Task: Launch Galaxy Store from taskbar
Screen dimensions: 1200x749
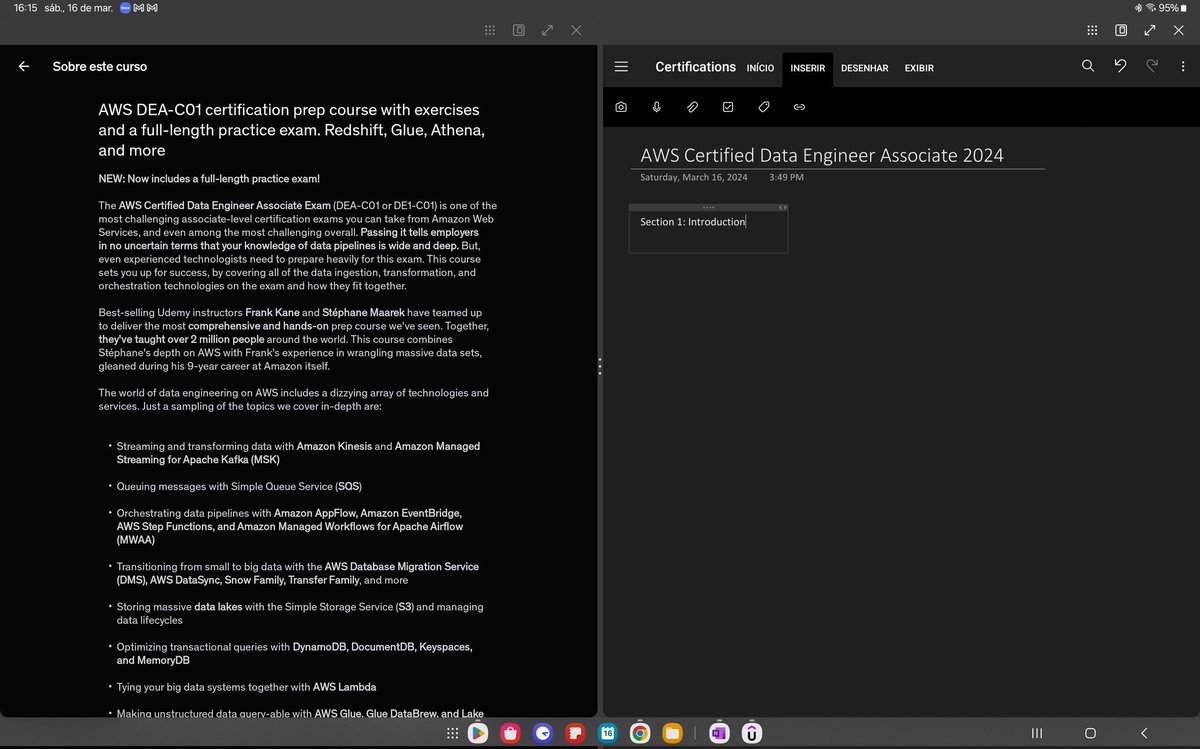Action: (511, 734)
